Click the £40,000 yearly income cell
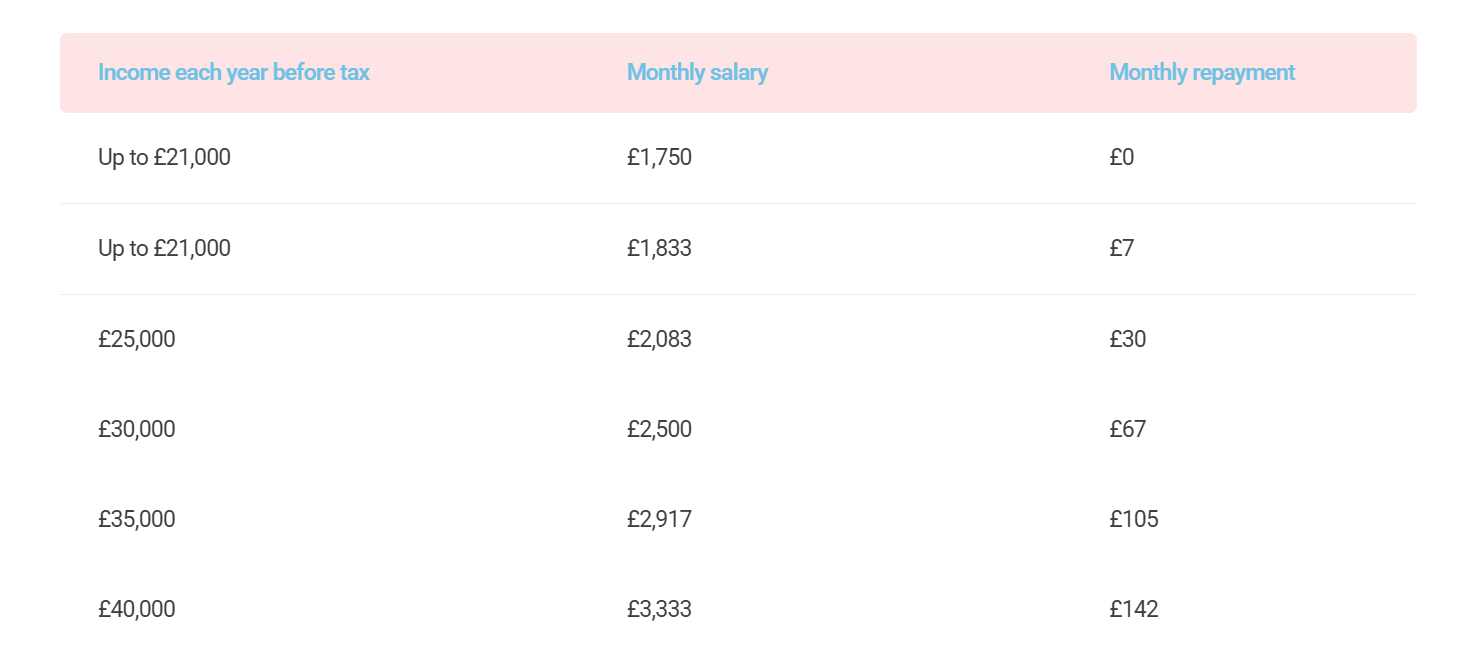Image resolution: width=1472 pixels, height=648 pixels. pos(136,609)
